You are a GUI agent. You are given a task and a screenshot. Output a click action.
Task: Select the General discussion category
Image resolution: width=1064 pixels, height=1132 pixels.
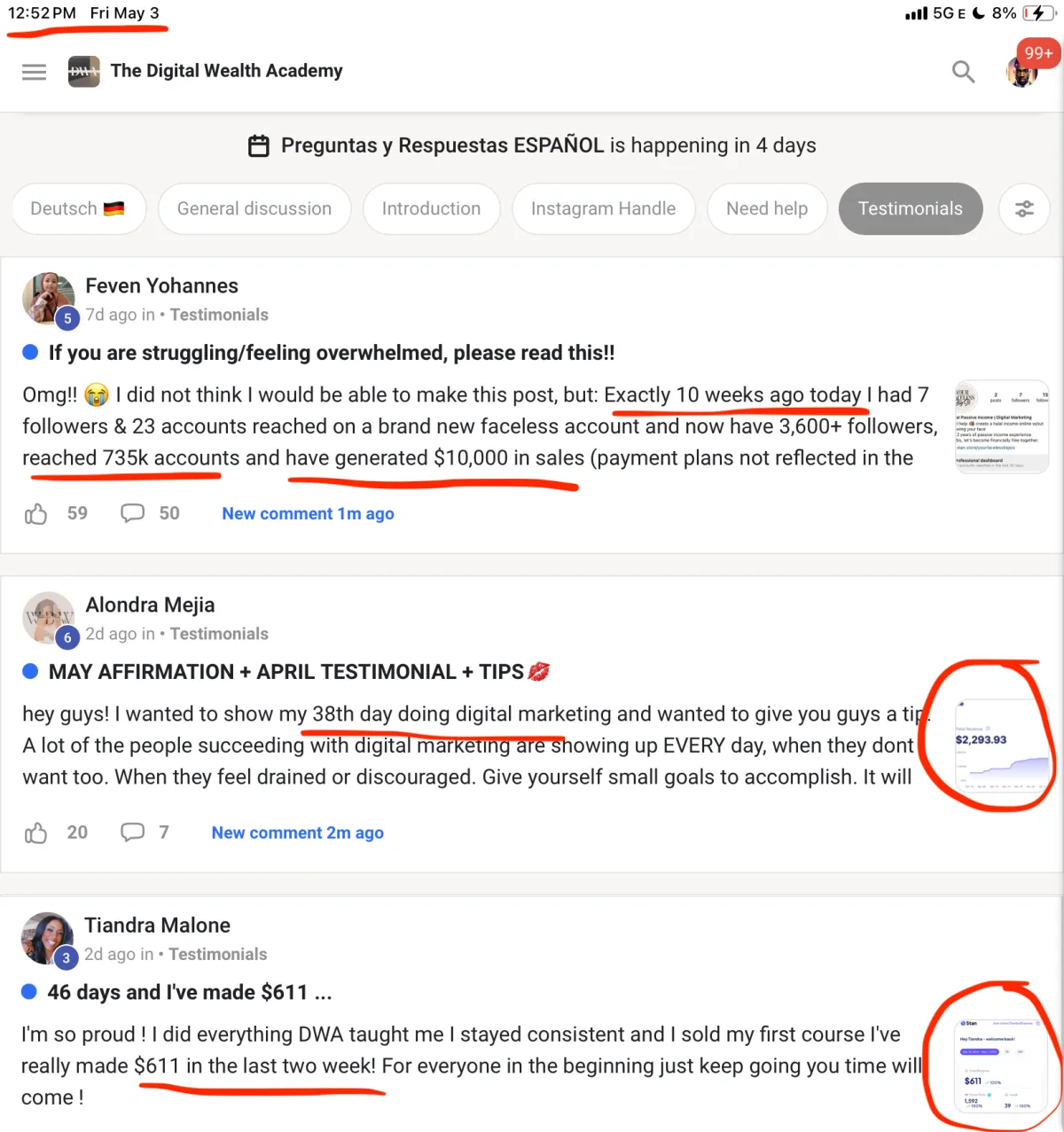[254, 209]
